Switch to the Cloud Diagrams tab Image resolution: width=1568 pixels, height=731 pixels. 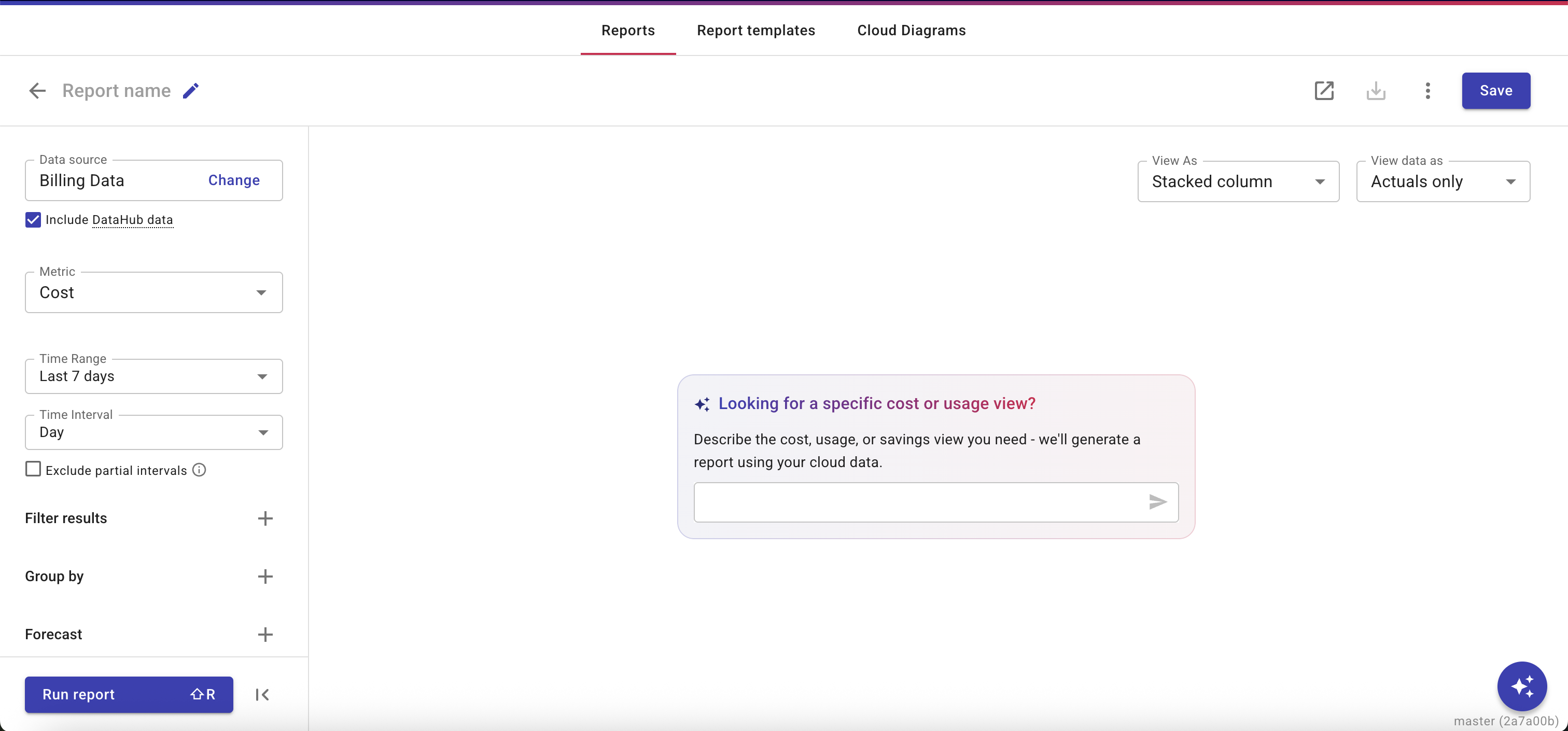(911, 31)
